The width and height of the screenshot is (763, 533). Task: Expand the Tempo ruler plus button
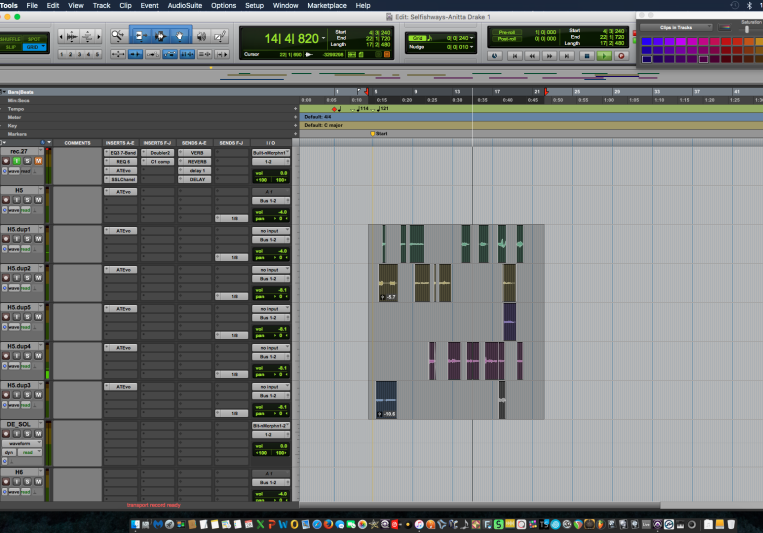[x=295, y=109]
